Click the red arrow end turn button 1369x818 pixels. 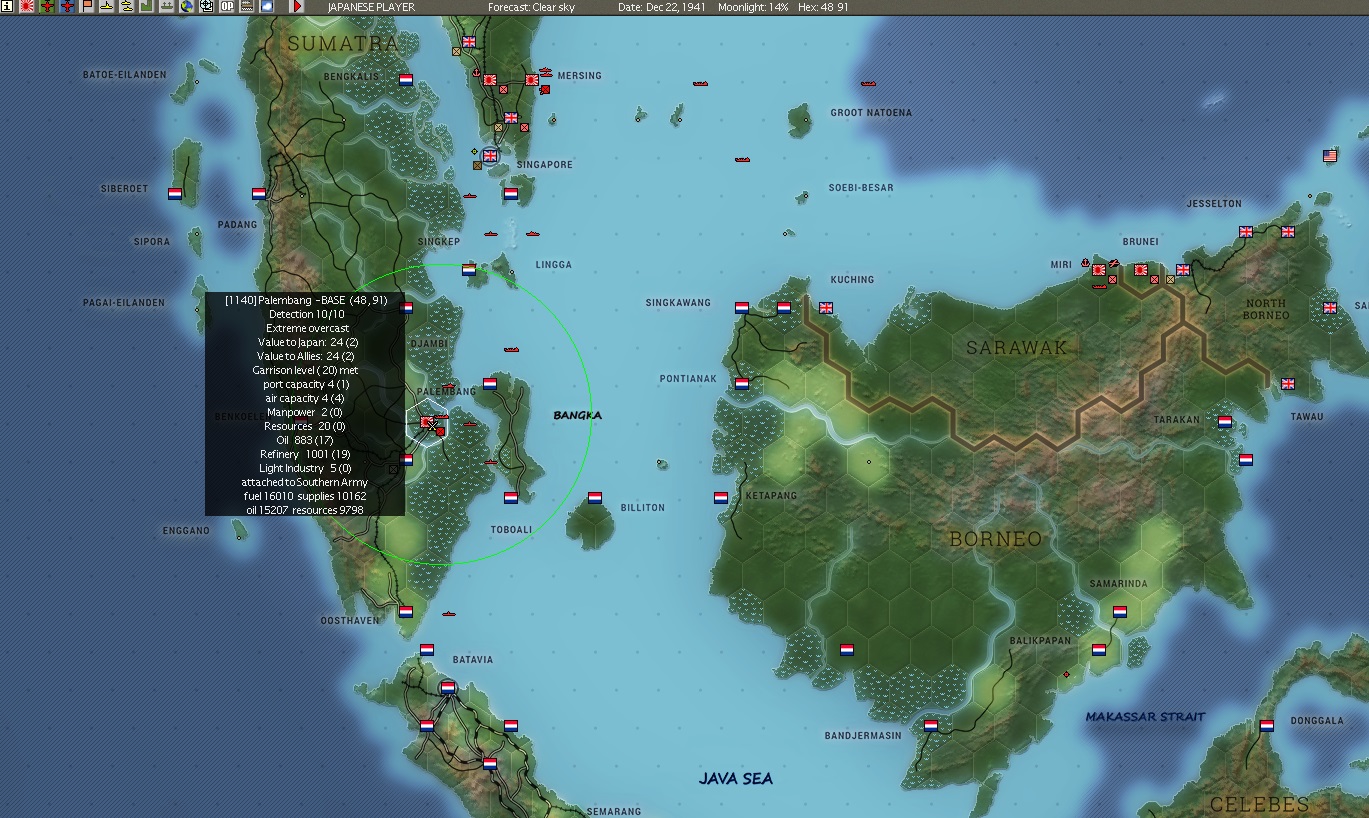[x=297, y=6]
